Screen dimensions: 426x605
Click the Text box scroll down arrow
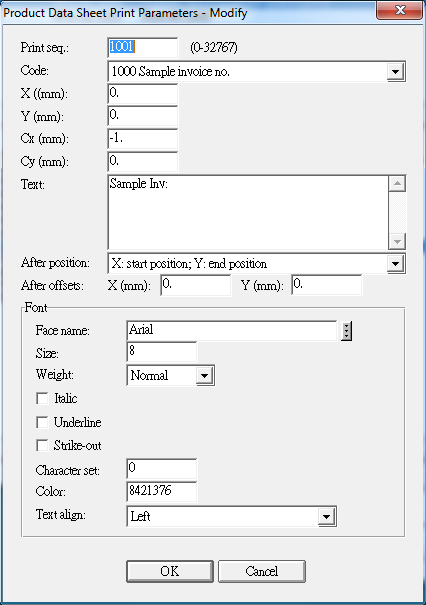pos(397,242)
